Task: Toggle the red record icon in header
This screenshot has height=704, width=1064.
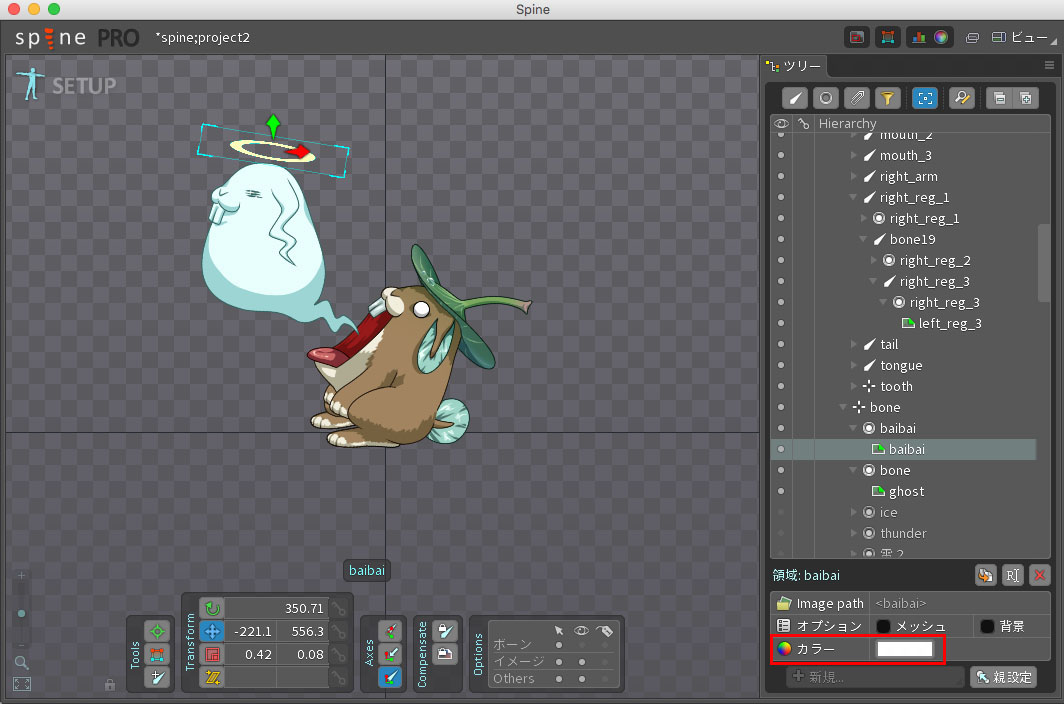Action: [x=857, y=37]
